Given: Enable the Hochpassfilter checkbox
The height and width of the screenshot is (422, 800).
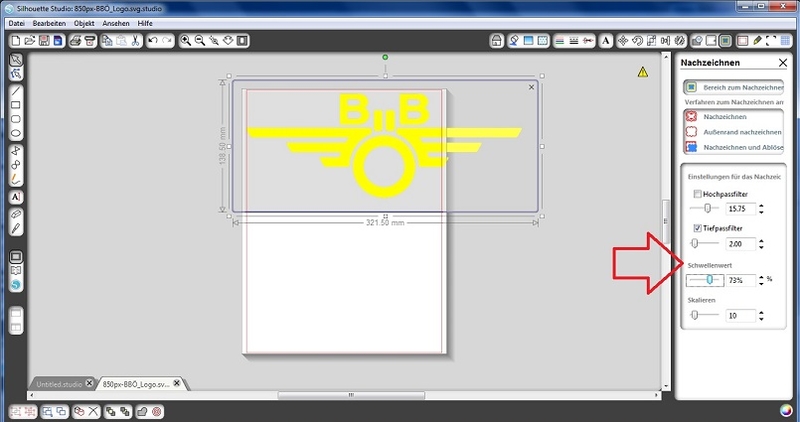Looking at the screenshot, I should [696, 193].
